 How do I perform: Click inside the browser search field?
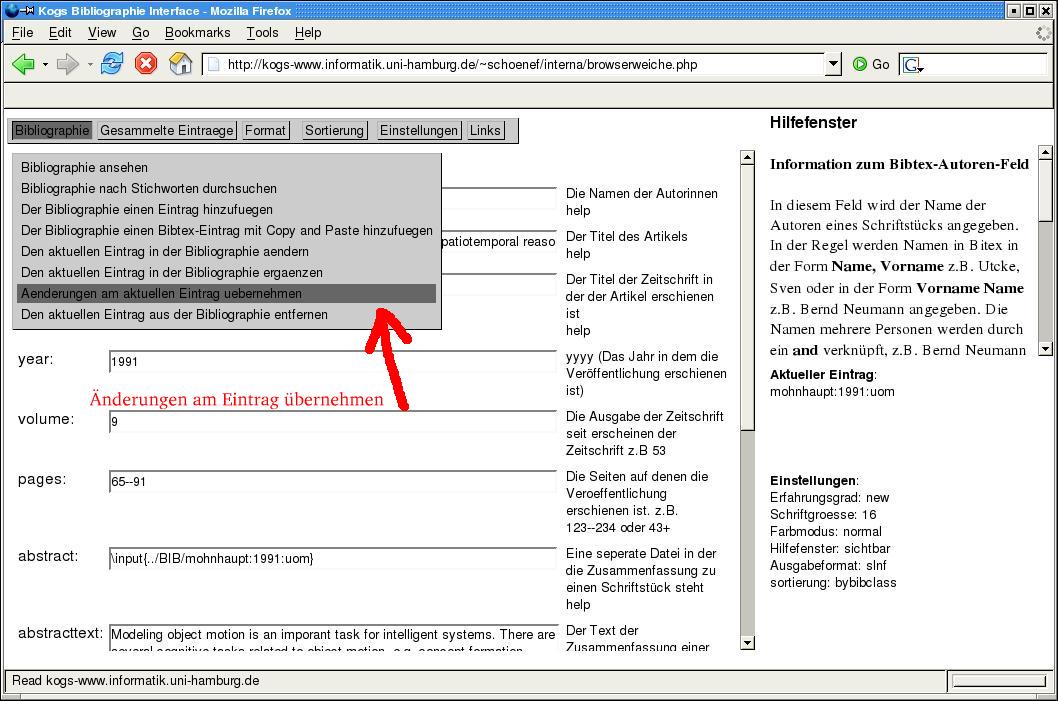coord(985,65)
